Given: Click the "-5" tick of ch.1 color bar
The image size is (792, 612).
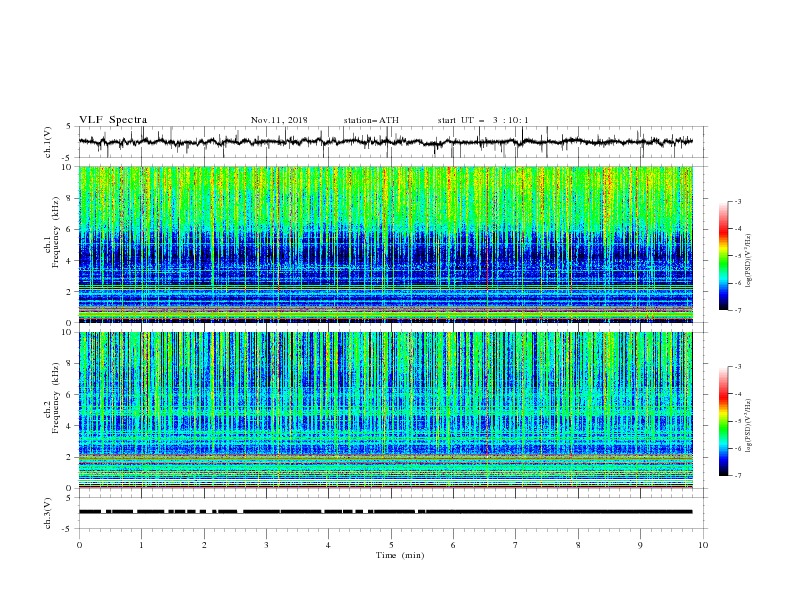Looking at the screenshot, I should (737, 256).
